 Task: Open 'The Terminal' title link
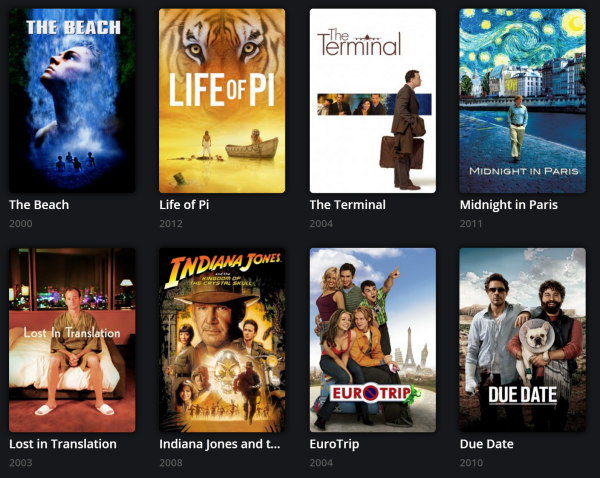(x=347, y=205)
